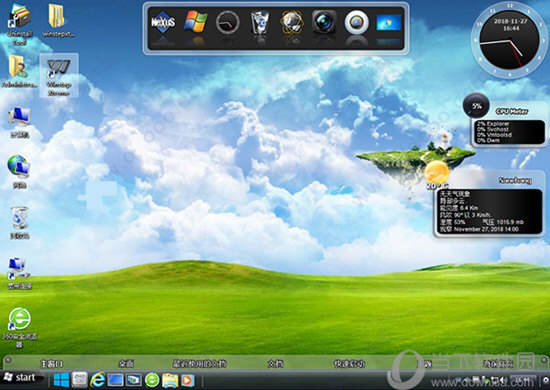Select the Windows 7 desktop icon in the dock
The image size is (550, 390).
(x=389, y=23)
